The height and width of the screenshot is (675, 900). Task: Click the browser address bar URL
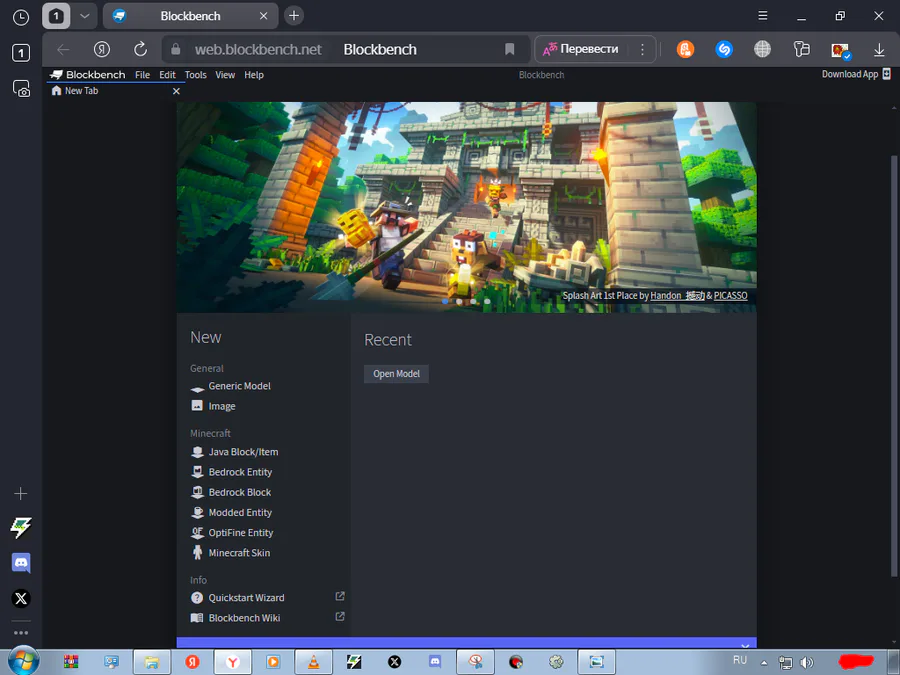(258, 49)
